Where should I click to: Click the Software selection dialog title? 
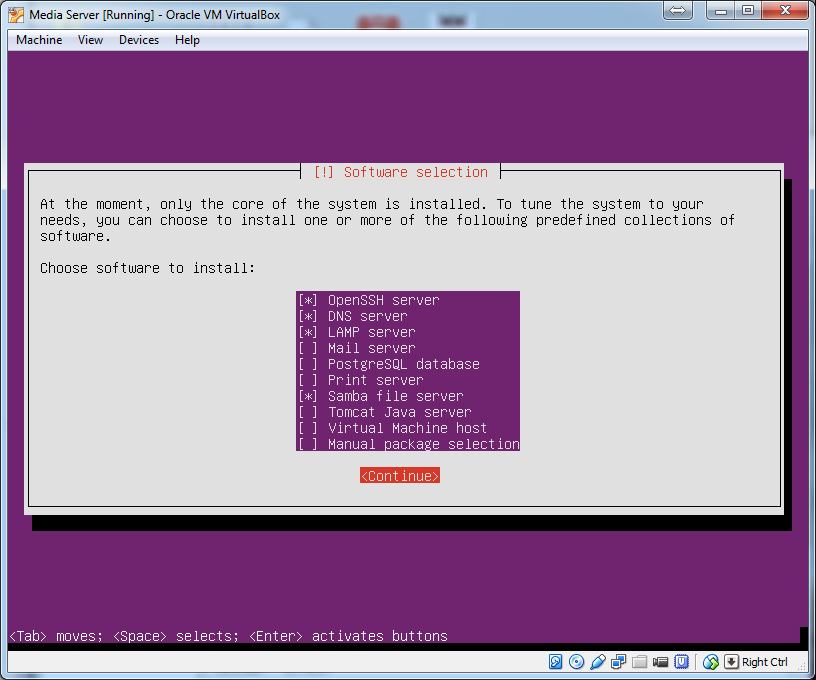click(x=401, y=172)
